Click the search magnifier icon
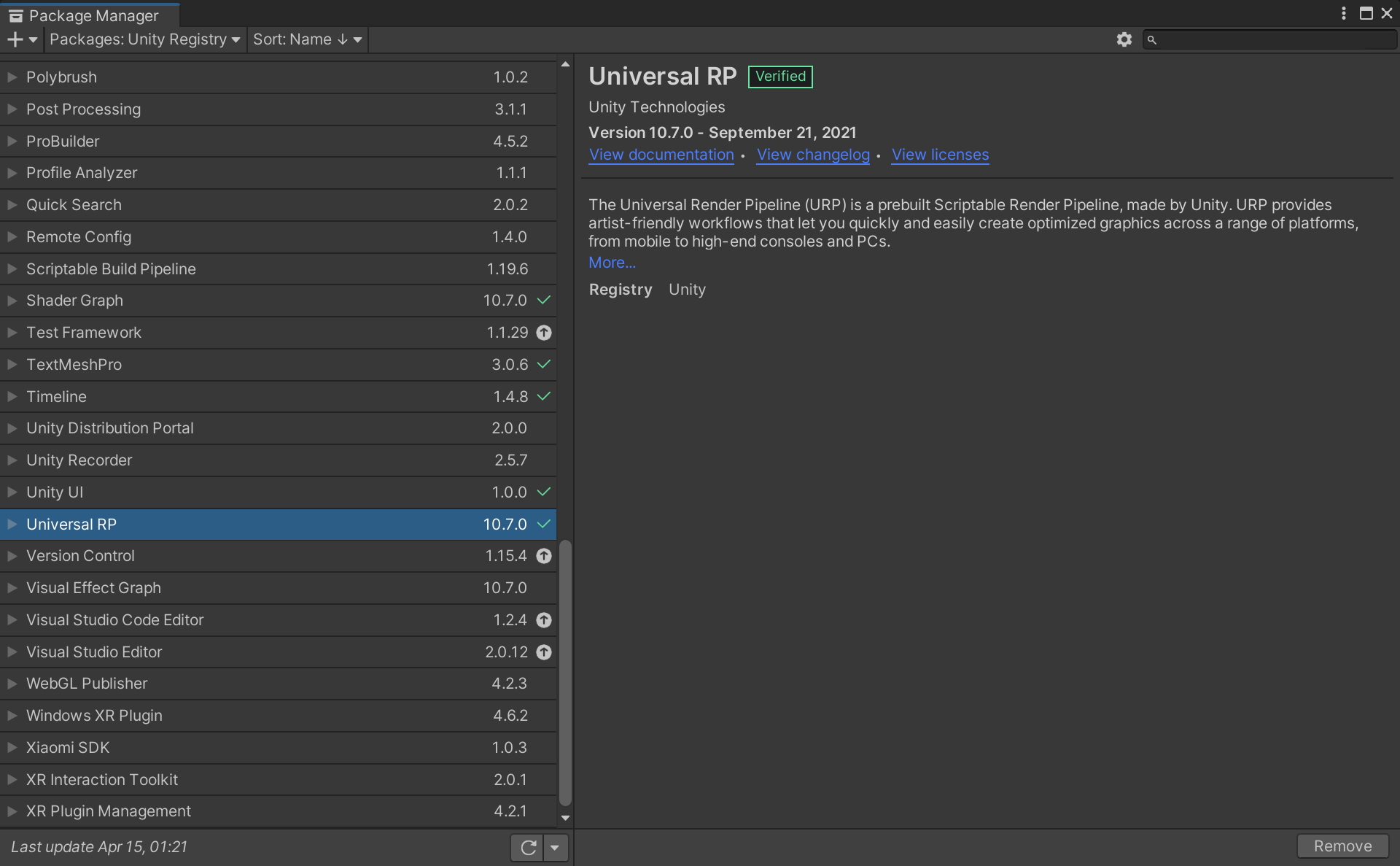The width and height of the screenshot is (1400, 866). pyautogui.click(x=1152, y=40)
